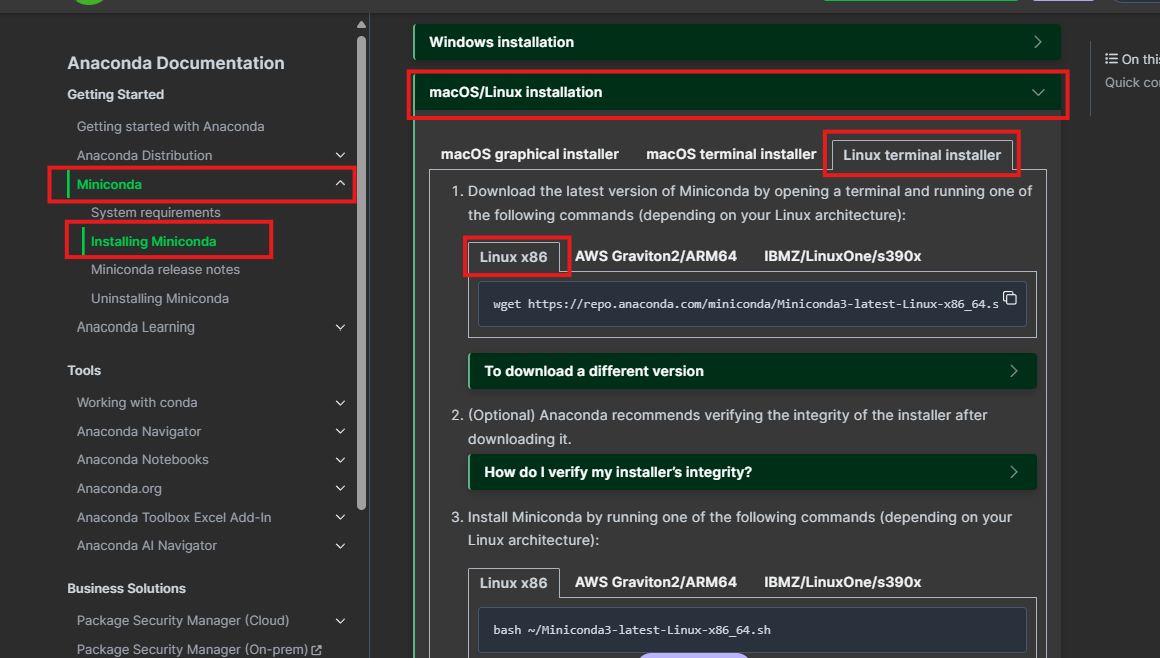1160x658 pixels.
Task: Open Anaconda.org sidebar link
Action: (x=119, y=489)
